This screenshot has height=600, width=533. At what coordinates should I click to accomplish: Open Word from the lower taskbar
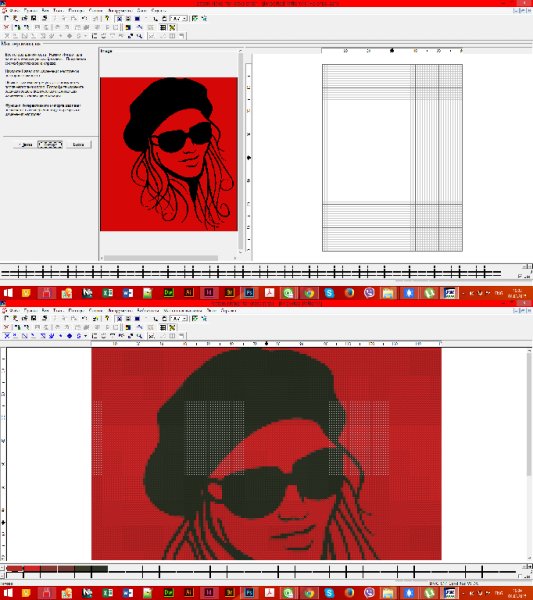(x=128, y=593)
